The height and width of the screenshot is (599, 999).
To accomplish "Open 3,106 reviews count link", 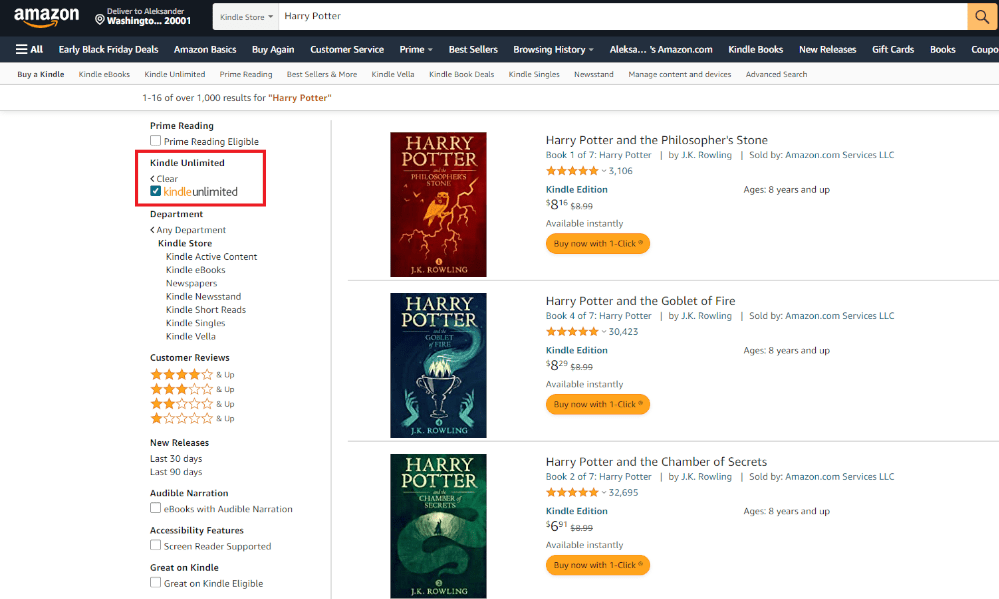I will pos(621,171).
